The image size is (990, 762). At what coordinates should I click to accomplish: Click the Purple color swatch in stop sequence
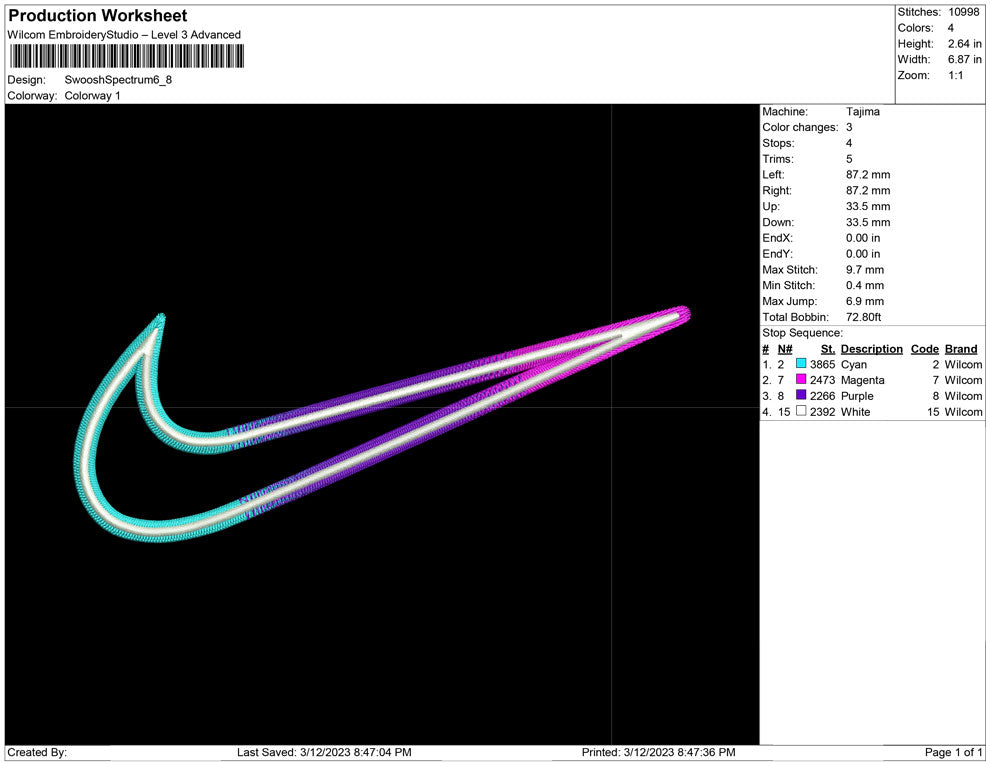tap(801, 395)
